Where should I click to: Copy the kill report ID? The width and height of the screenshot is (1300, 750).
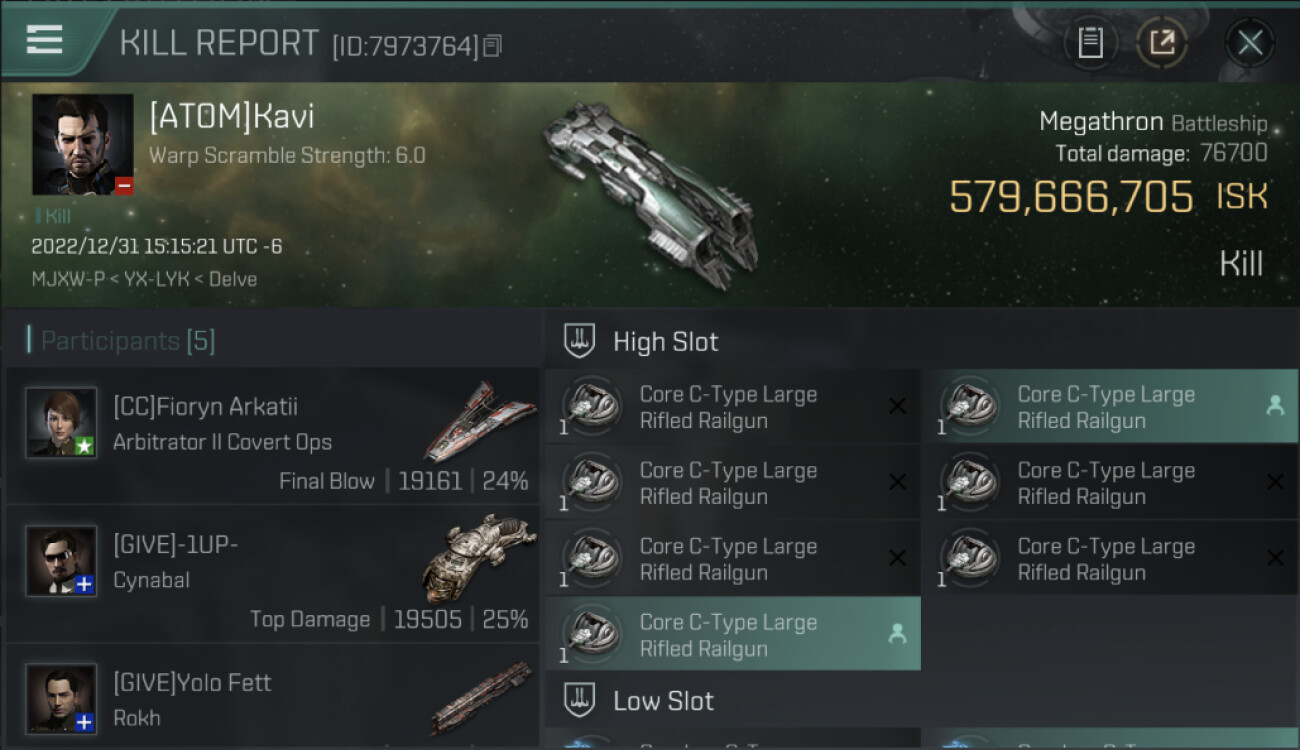tap(492, 46)
